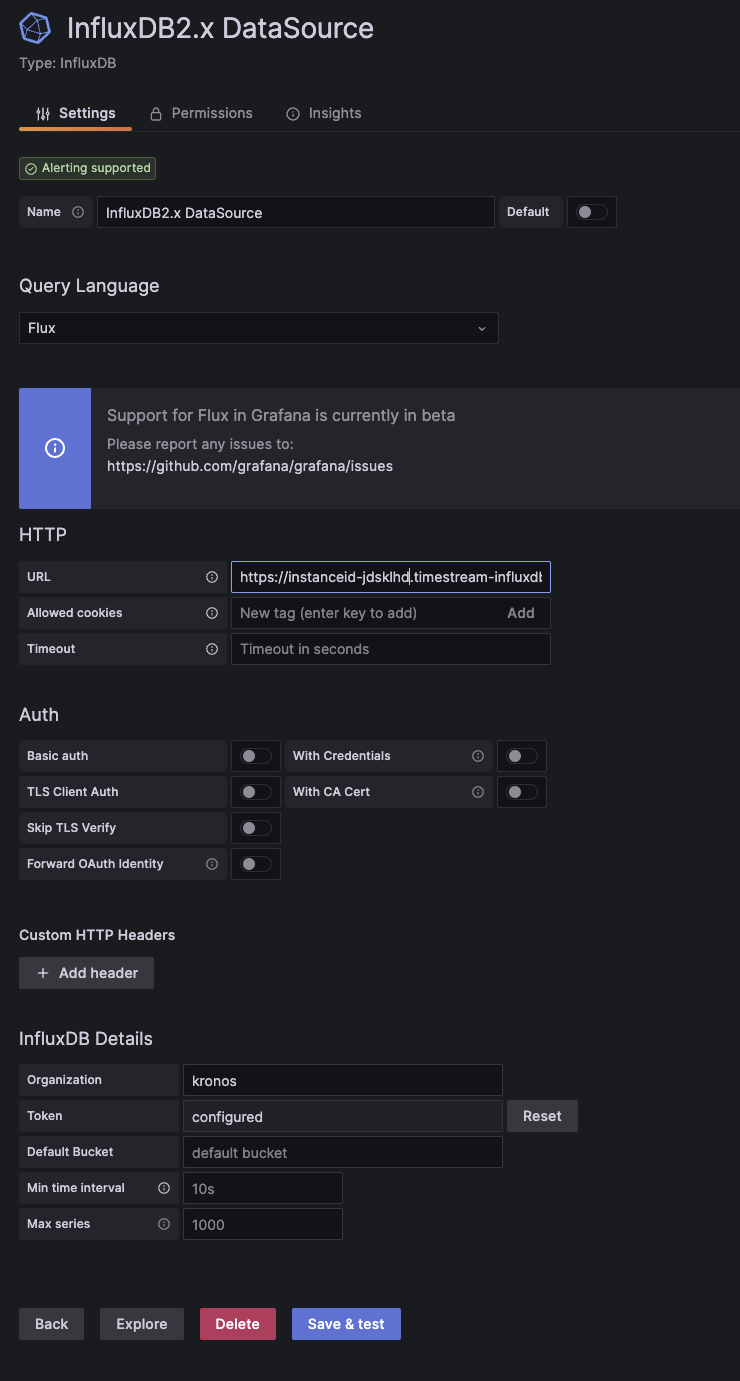Screen dimensions: 740x1381
Task: Click the Forward OAuth Identity info icon
Action: 212,864
